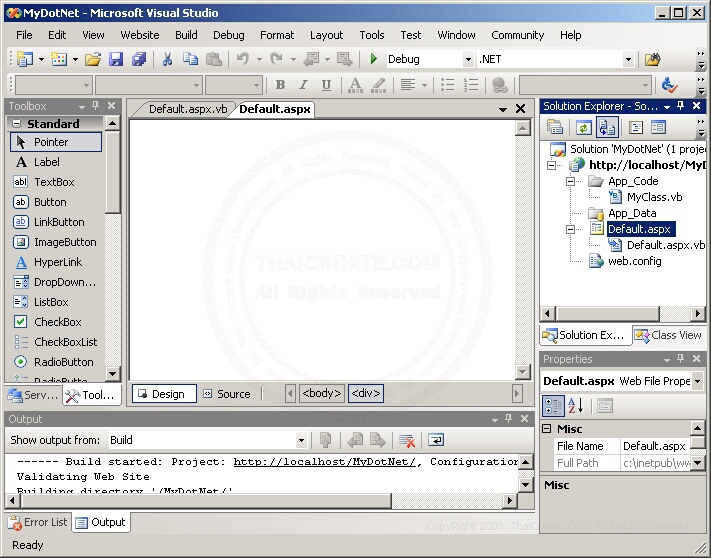Click the Add New Item icon
This screenshot has width=711, height=558.
pyautogui.click(x=59, y=59)
